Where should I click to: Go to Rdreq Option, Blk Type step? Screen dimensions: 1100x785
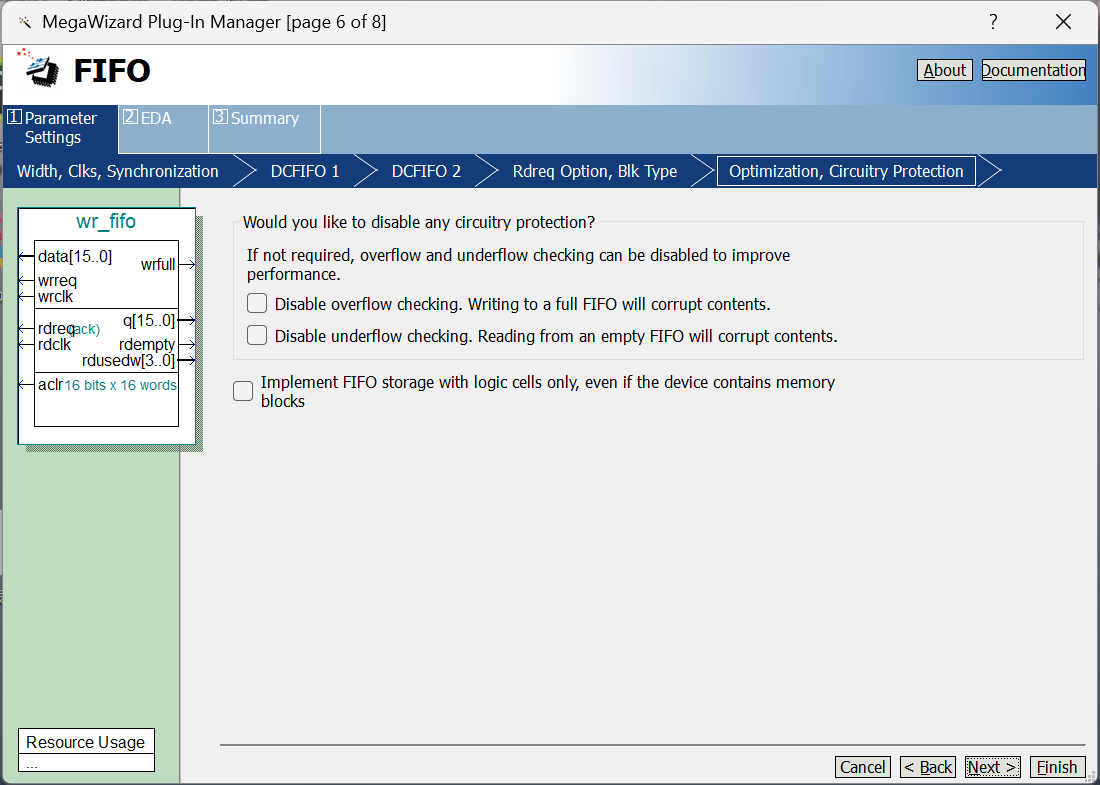click(x=595, y=171)
